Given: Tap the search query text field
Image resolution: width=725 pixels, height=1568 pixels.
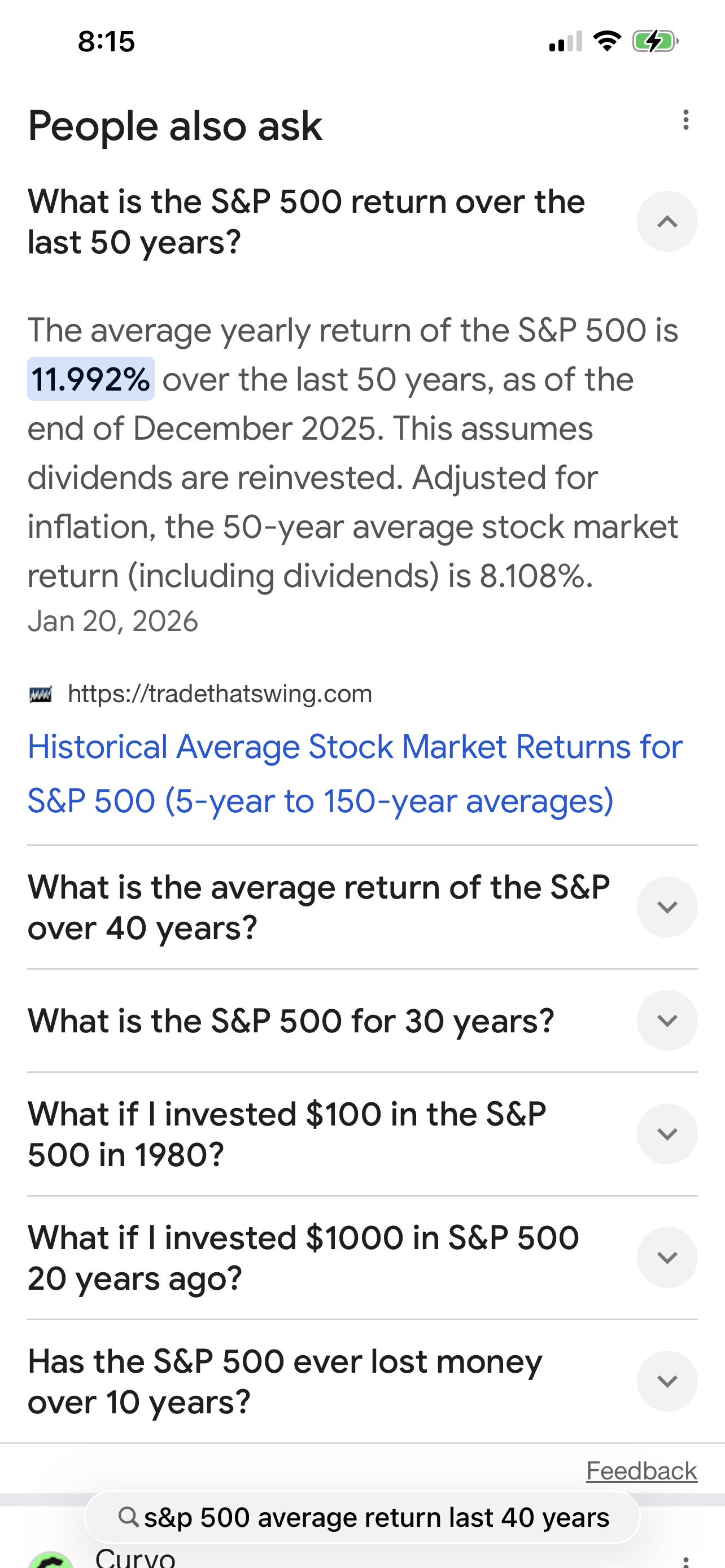Looking at the screenshot, I should [x=376, y=1517].
